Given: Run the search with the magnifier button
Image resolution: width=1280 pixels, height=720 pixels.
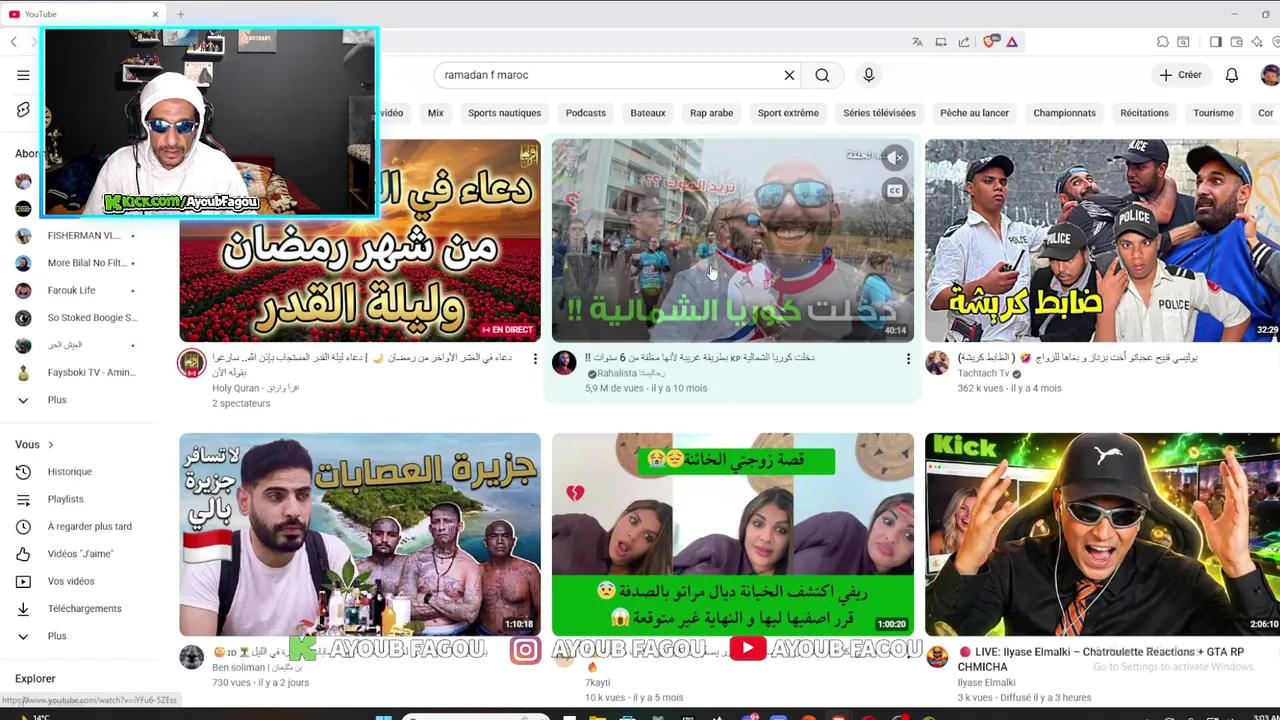Looking at the screenshot, I should point(822,75).
